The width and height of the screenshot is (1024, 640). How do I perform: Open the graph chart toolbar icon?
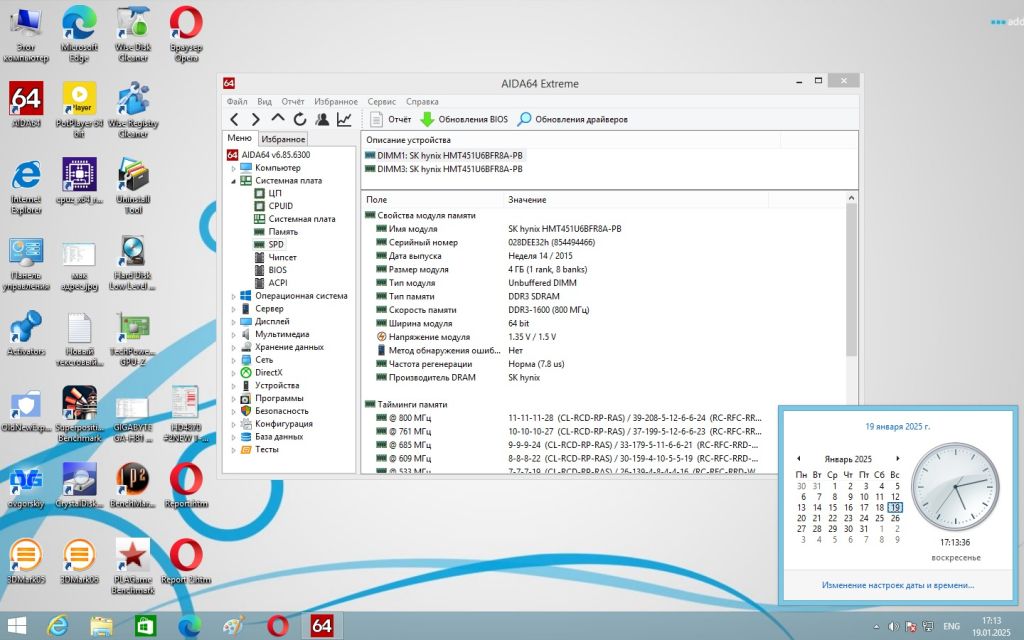pos(344,120)
